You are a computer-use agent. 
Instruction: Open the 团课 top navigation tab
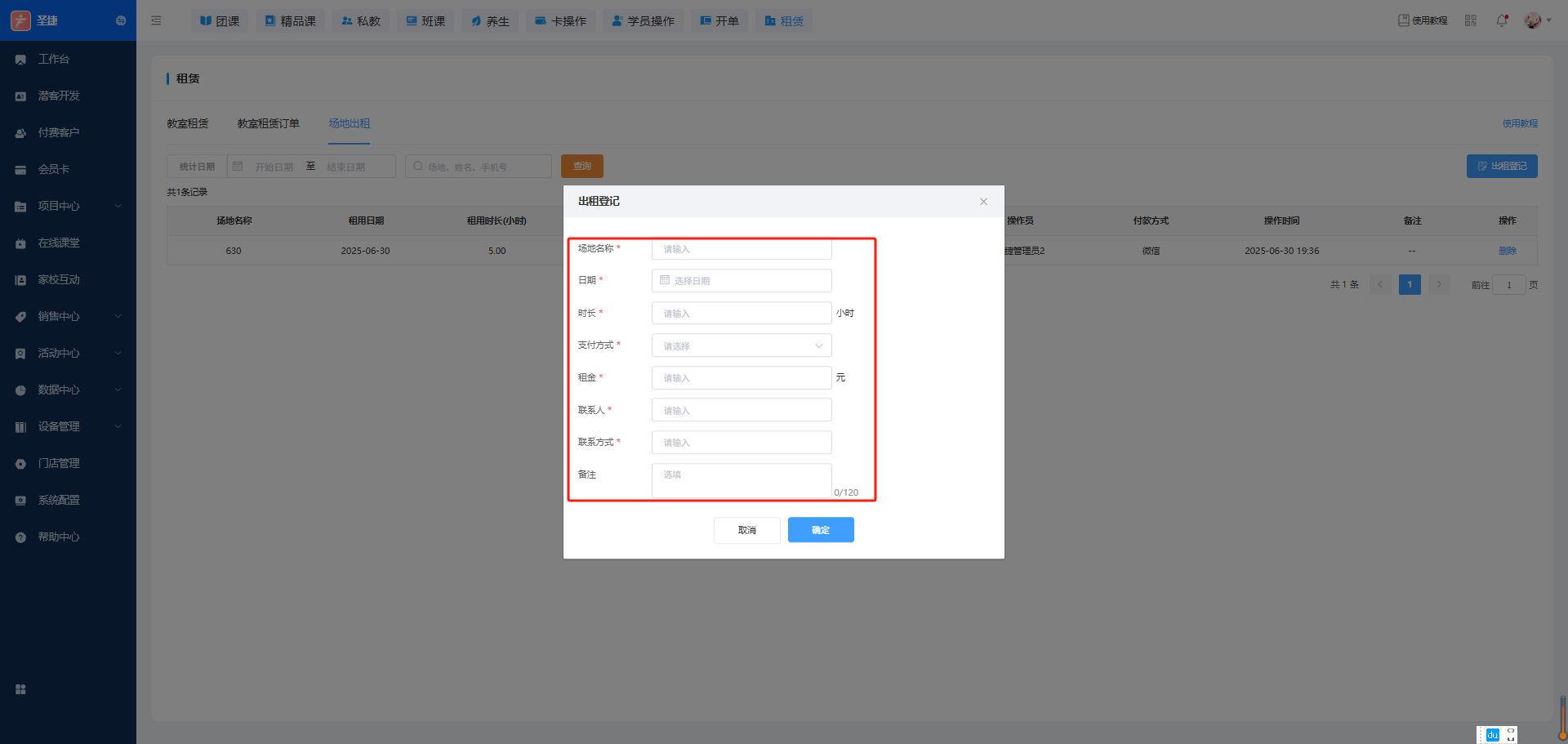tap(220, 21)
